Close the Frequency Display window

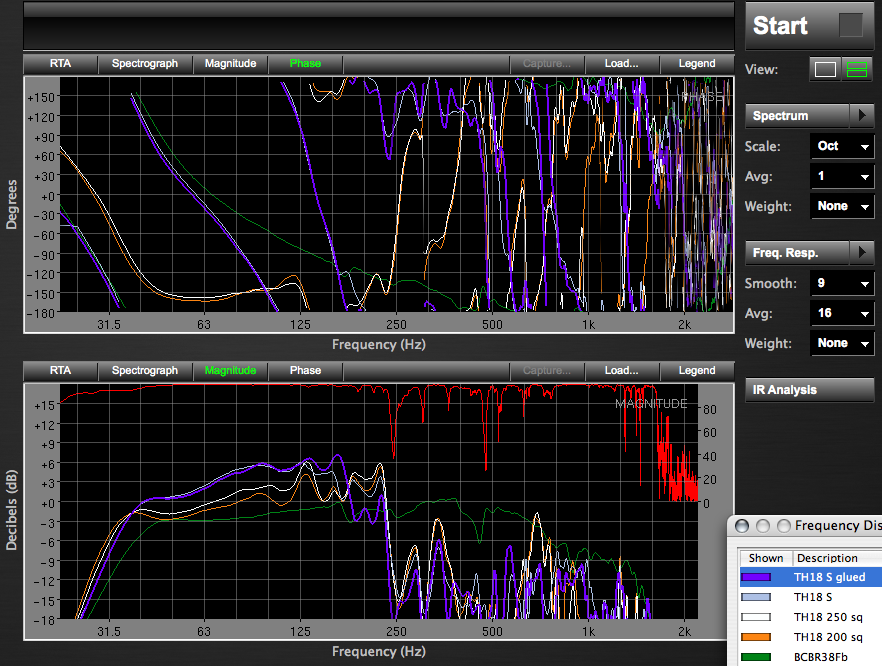pos(742,526)
